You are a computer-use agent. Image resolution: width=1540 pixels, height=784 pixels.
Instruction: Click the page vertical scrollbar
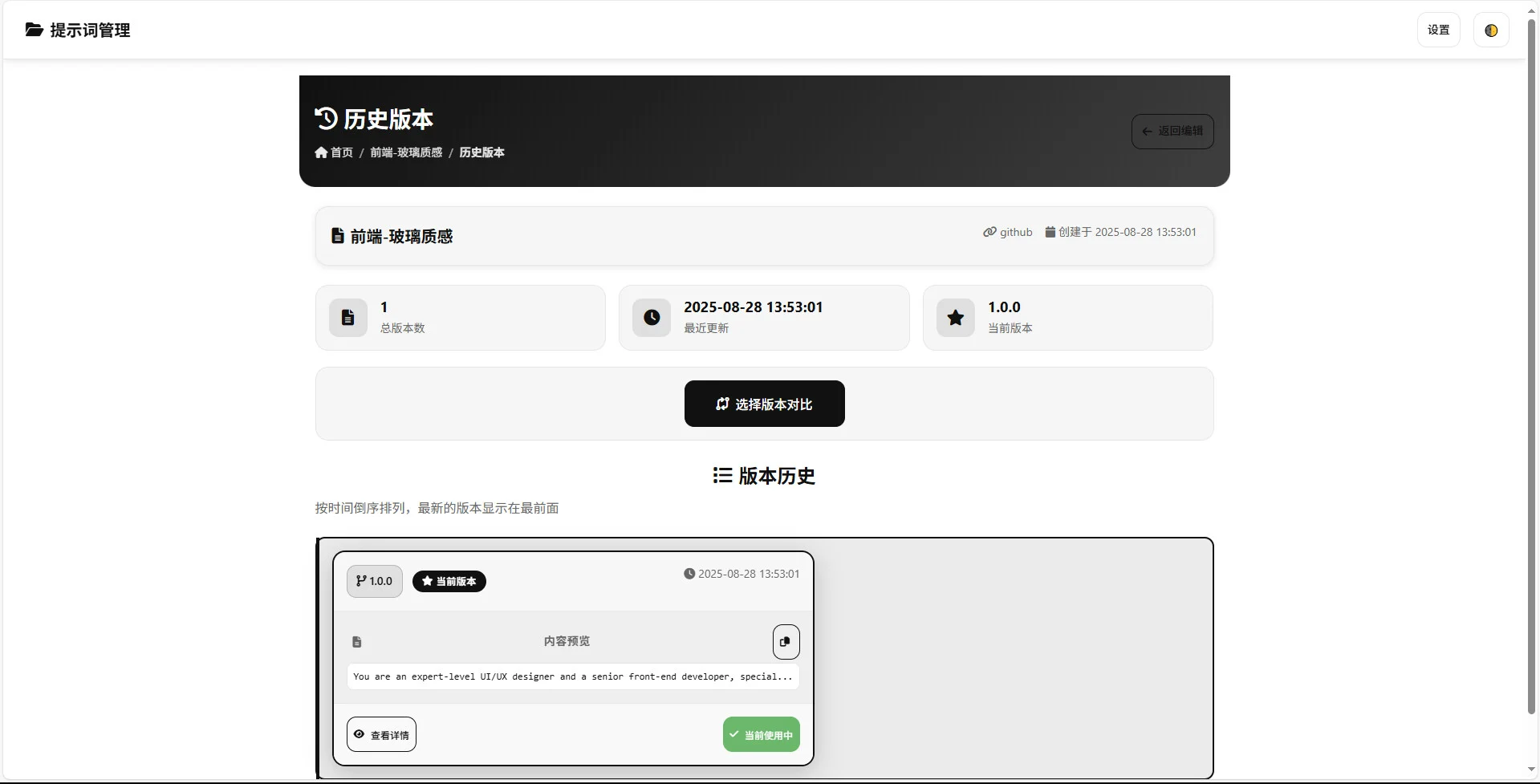pos(1531,365)
